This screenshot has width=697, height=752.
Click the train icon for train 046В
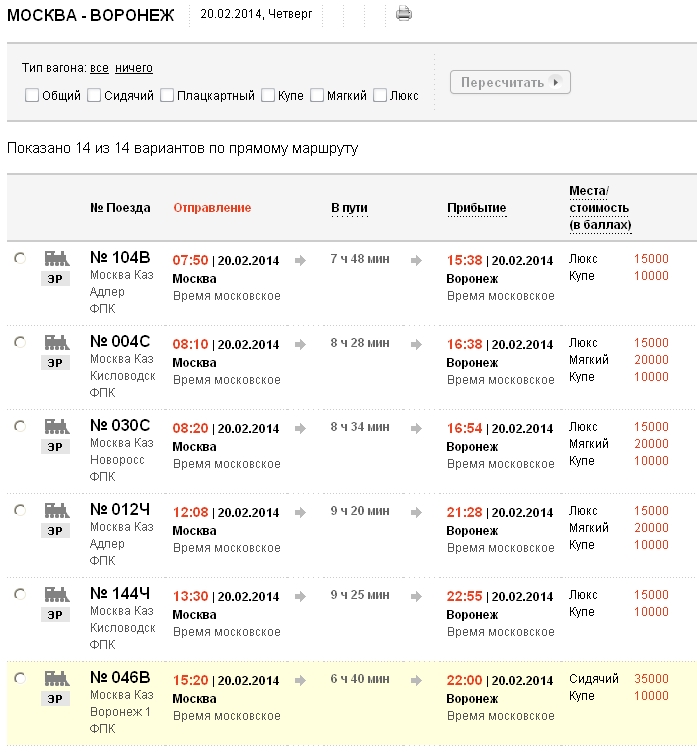(56, 678)
